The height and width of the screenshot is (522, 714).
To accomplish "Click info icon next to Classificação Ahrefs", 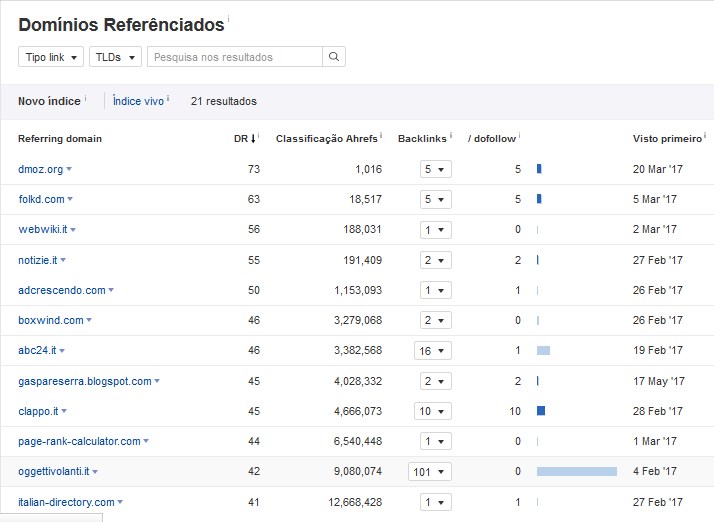I will (381, 135).
